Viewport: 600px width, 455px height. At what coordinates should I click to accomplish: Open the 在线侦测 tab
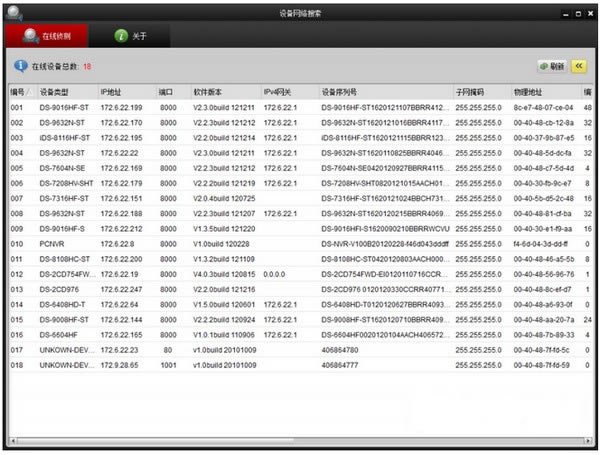(47, 36)
